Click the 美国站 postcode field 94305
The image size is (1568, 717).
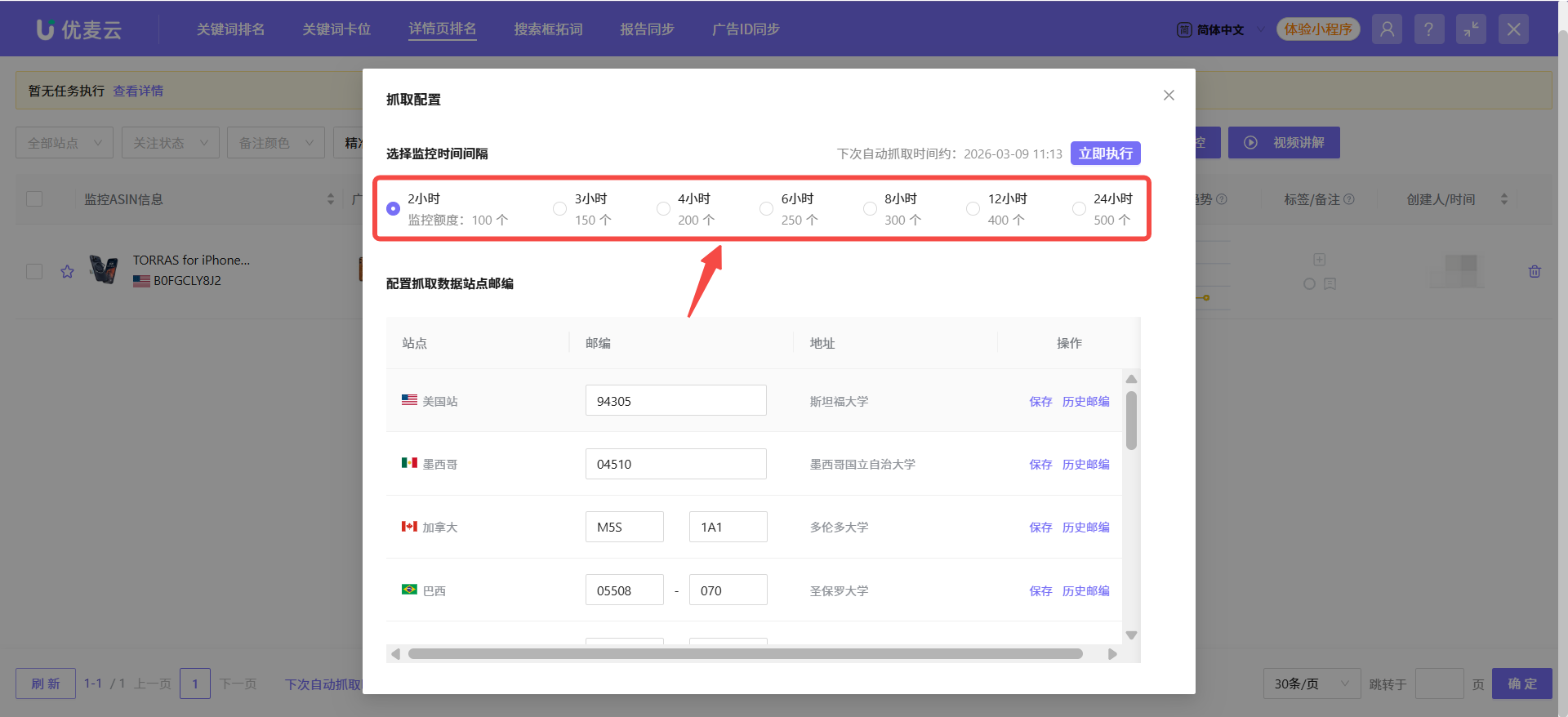tap(676, 400)
